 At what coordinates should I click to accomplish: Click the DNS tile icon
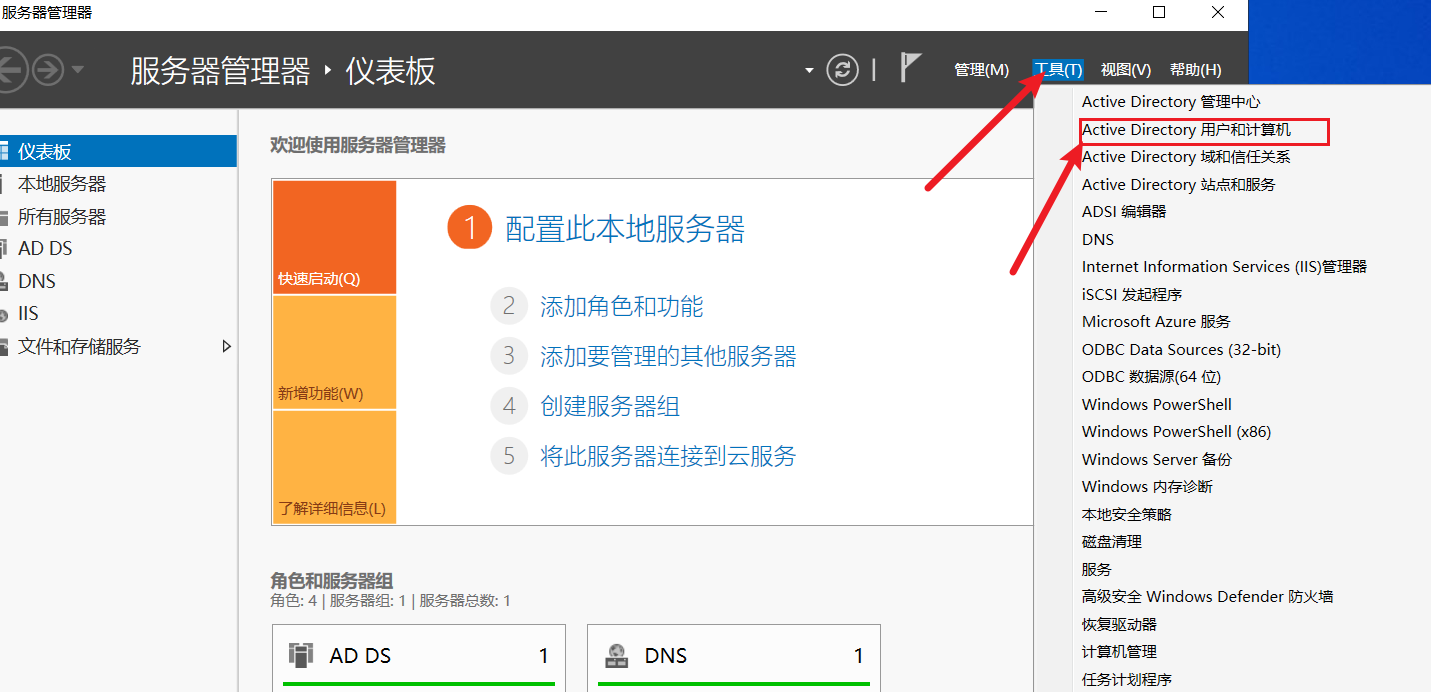coord(617,655)
